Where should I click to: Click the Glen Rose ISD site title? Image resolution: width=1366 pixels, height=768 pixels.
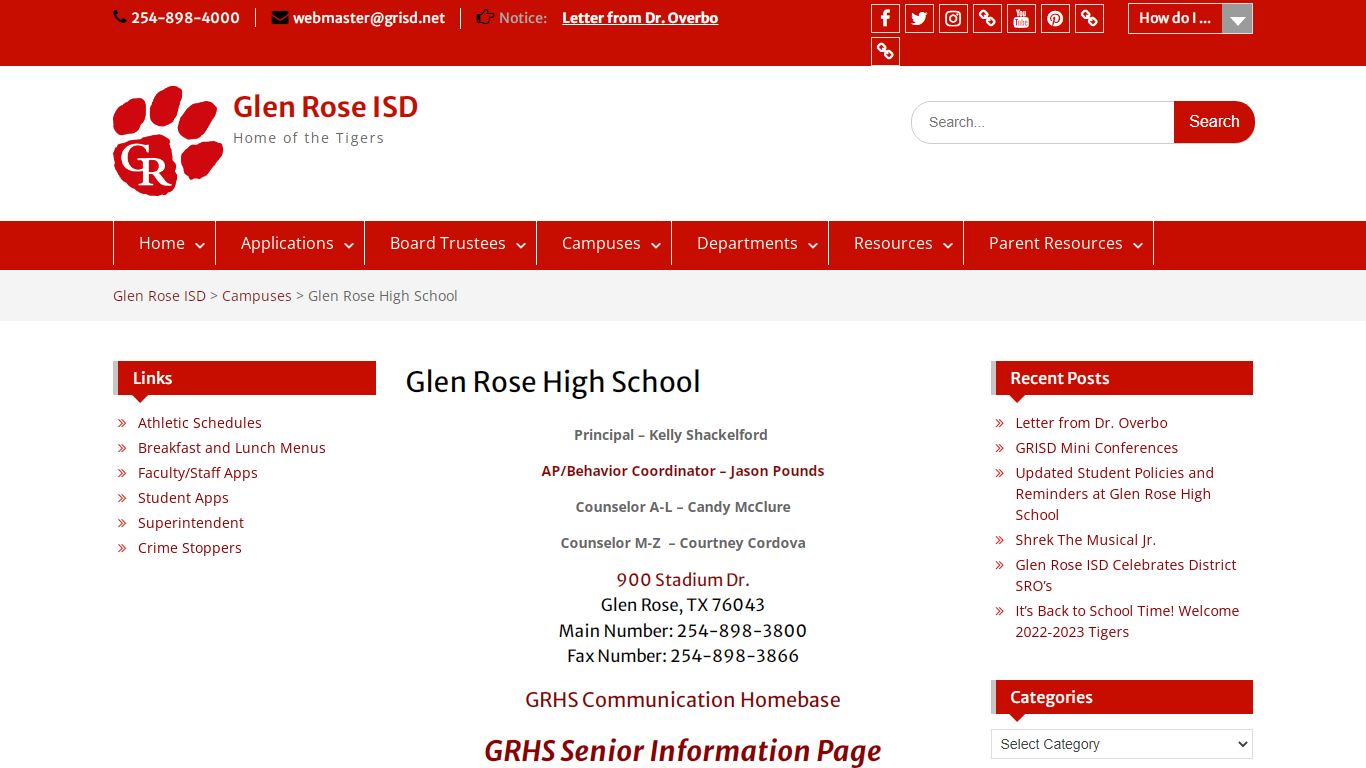326,107
